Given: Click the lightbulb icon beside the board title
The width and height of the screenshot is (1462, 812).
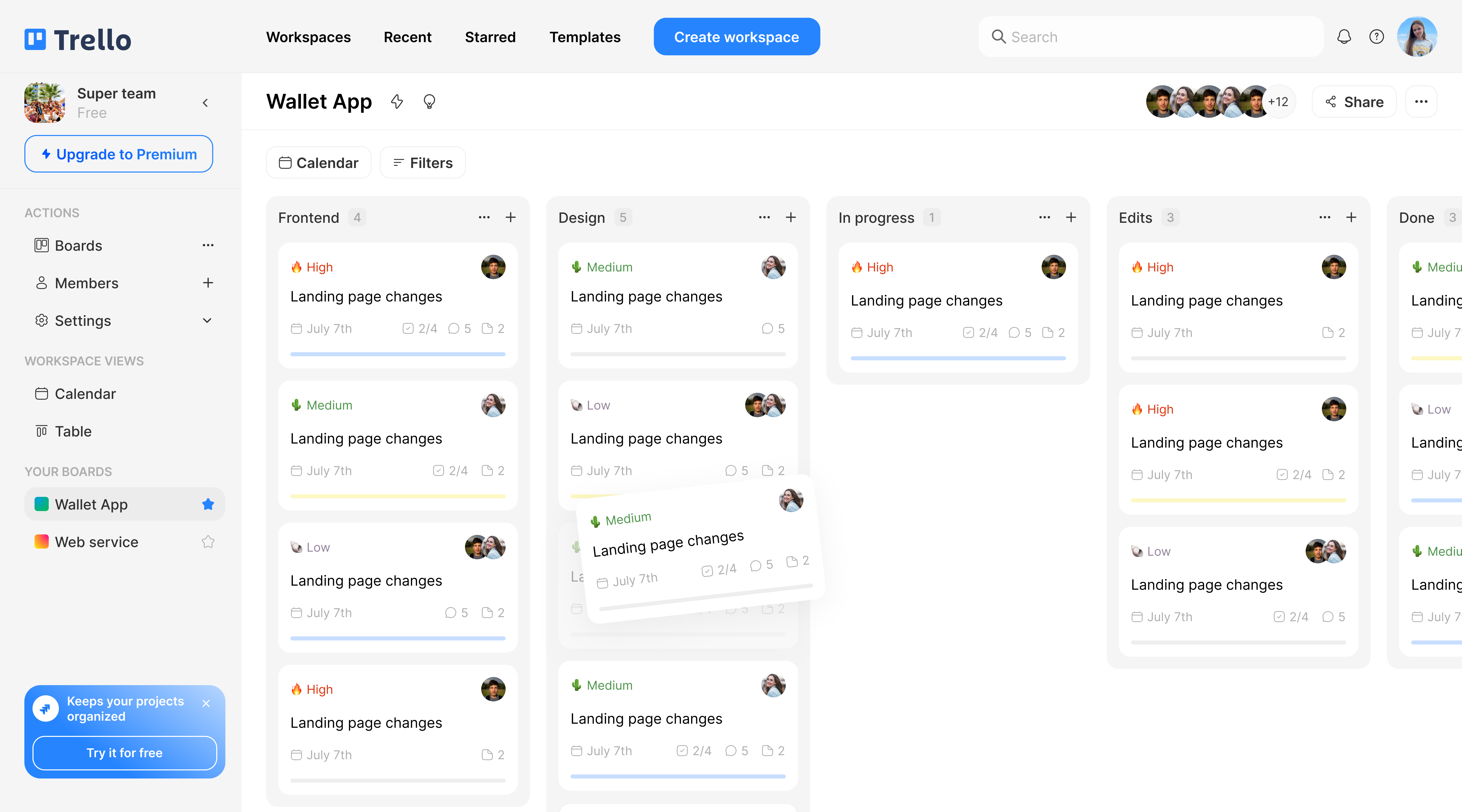Looking at the screenshot, I should [429, 101].
